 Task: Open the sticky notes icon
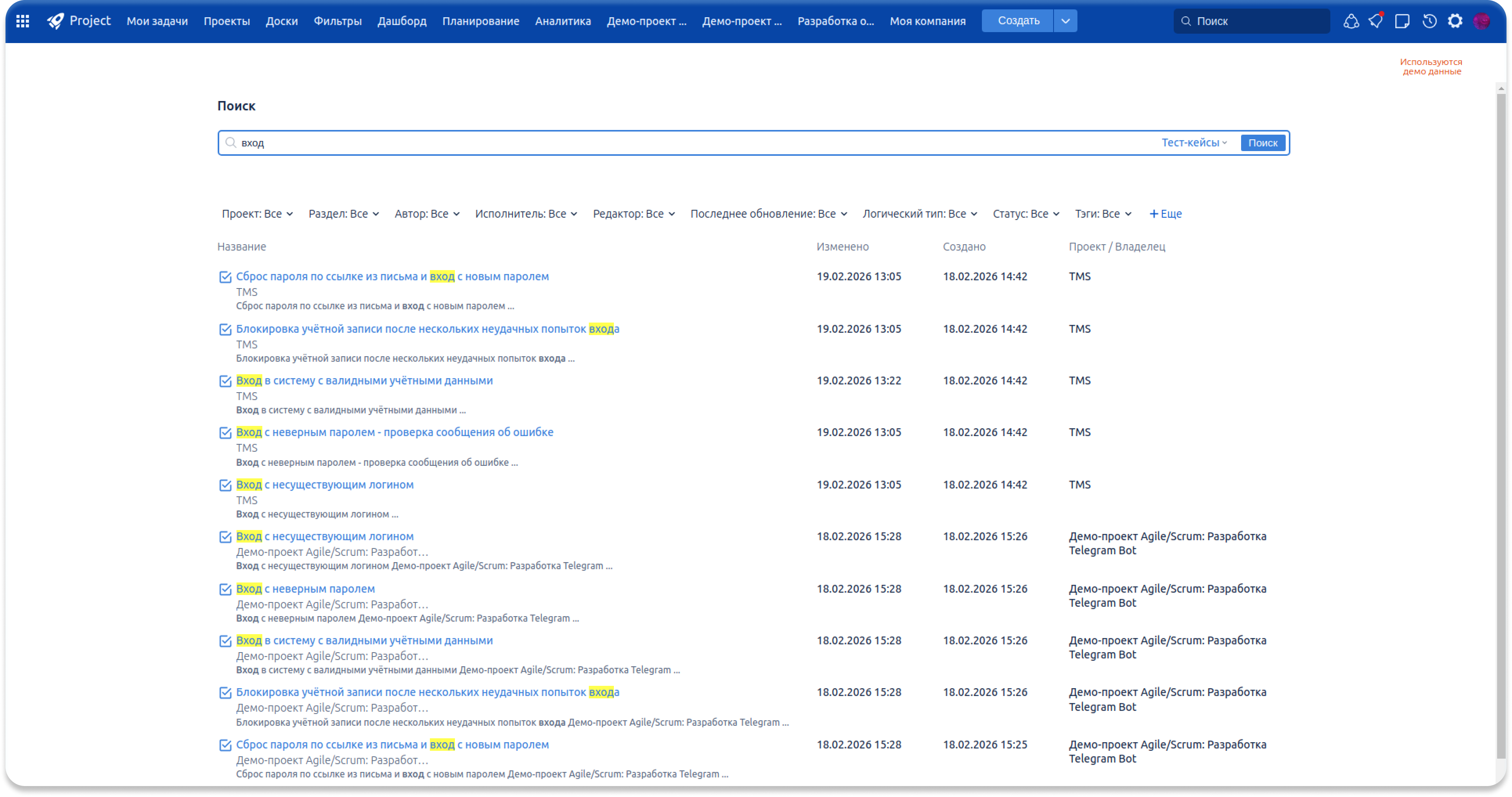[1402, 21]
